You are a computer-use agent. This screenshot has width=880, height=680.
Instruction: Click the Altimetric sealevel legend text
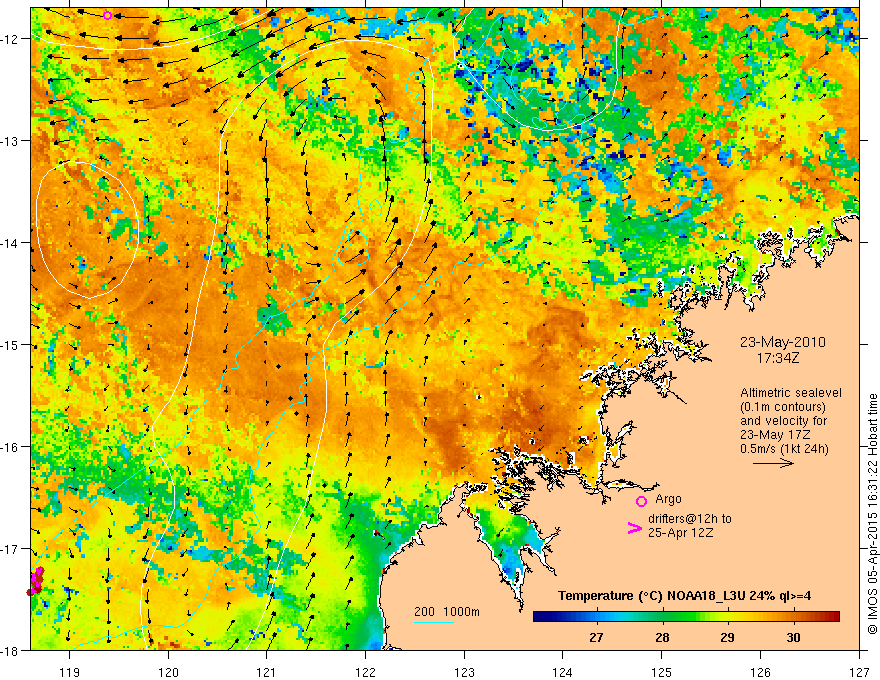tap(791, 393)
